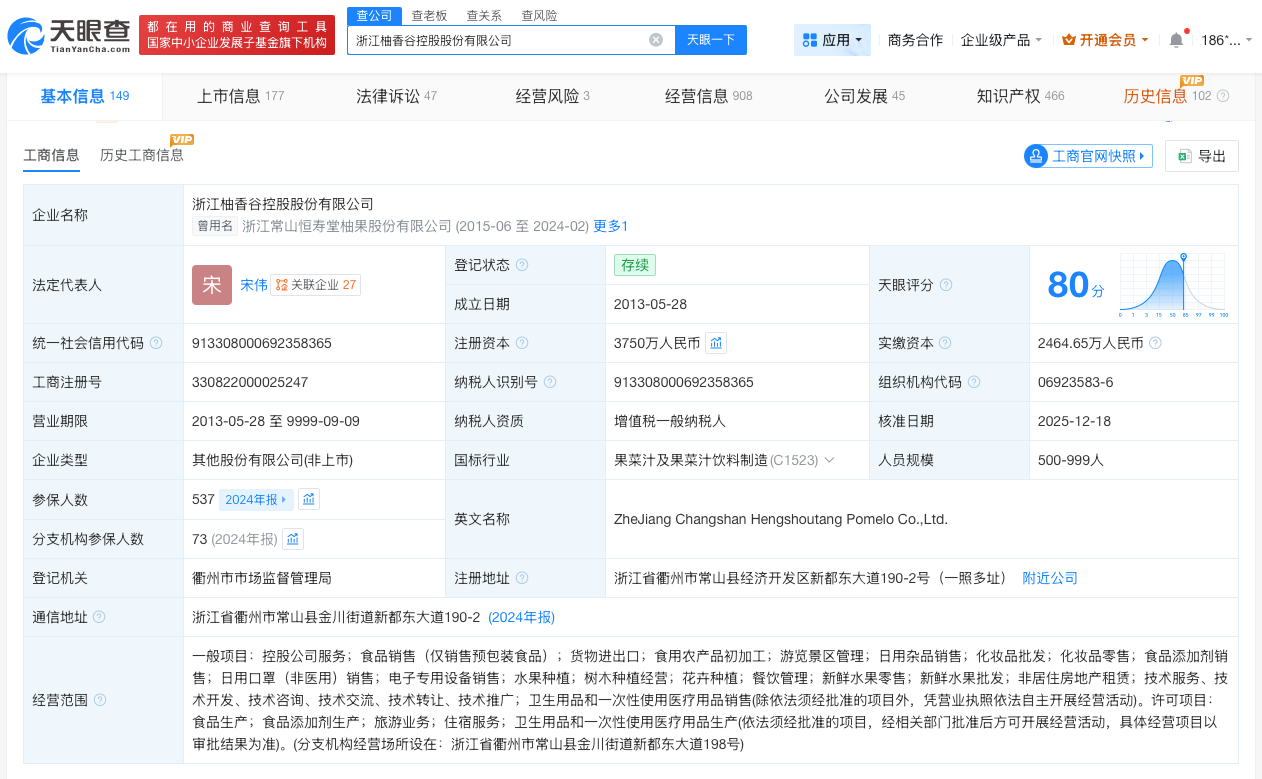Show help for 纳税人识别号
Screen dimensions: 1262x779
pyautogui.click(x=550, y=382)
